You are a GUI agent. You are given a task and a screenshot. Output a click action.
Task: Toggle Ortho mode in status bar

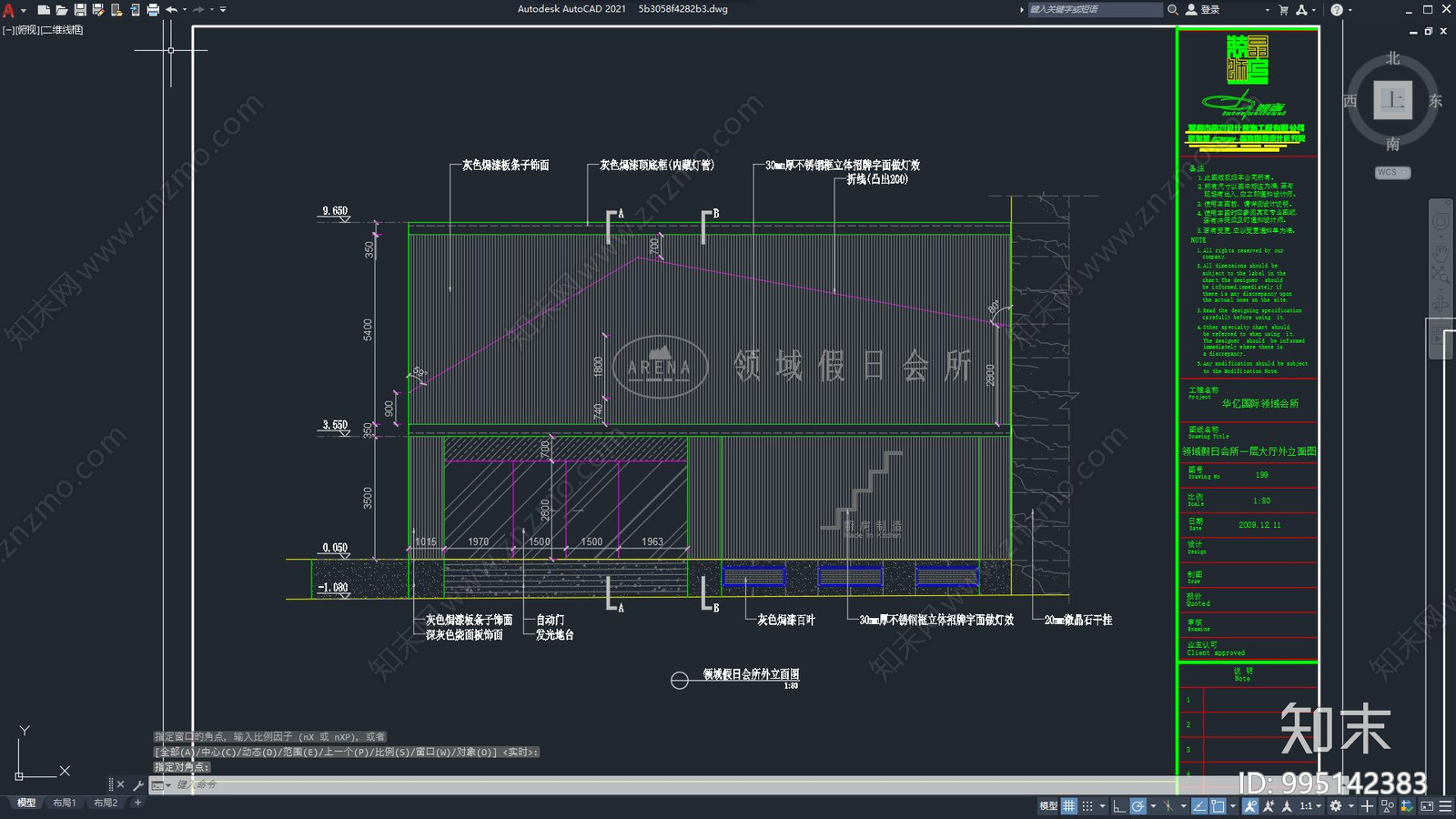tap(1119, 806)
